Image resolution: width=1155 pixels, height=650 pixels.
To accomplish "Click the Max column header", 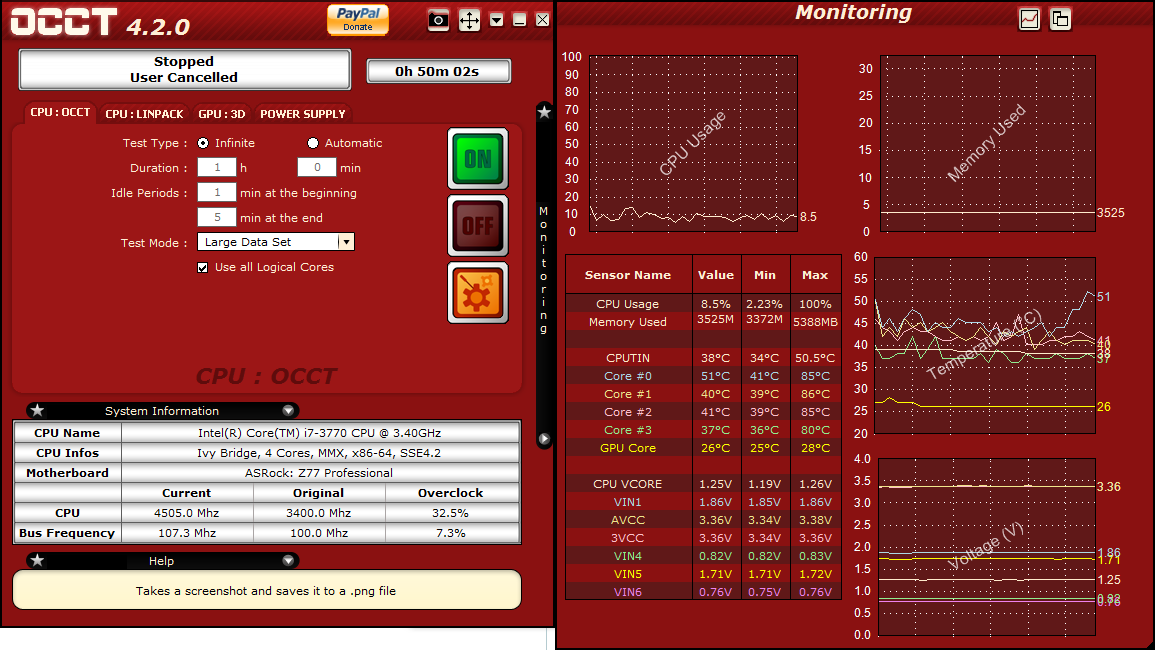I will (815, 275).
